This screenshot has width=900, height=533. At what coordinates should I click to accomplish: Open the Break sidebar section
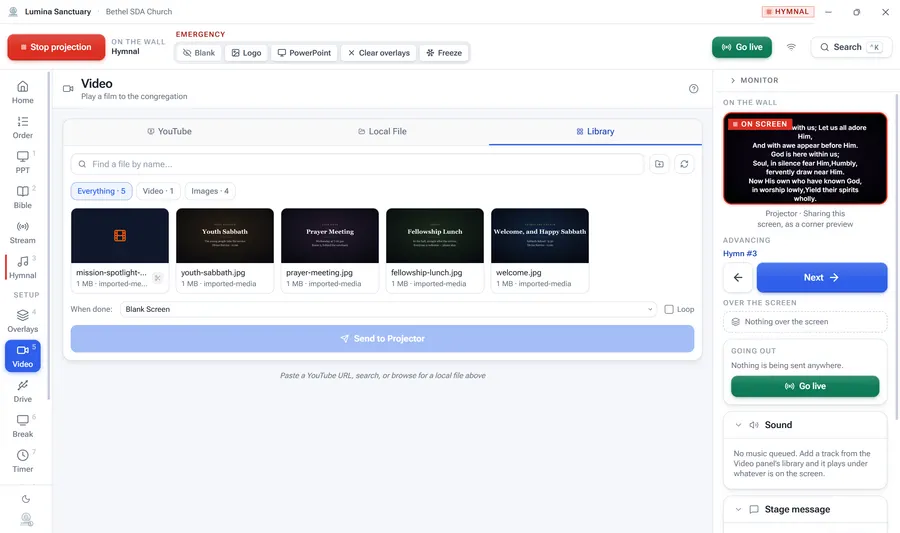click(22, 426)
